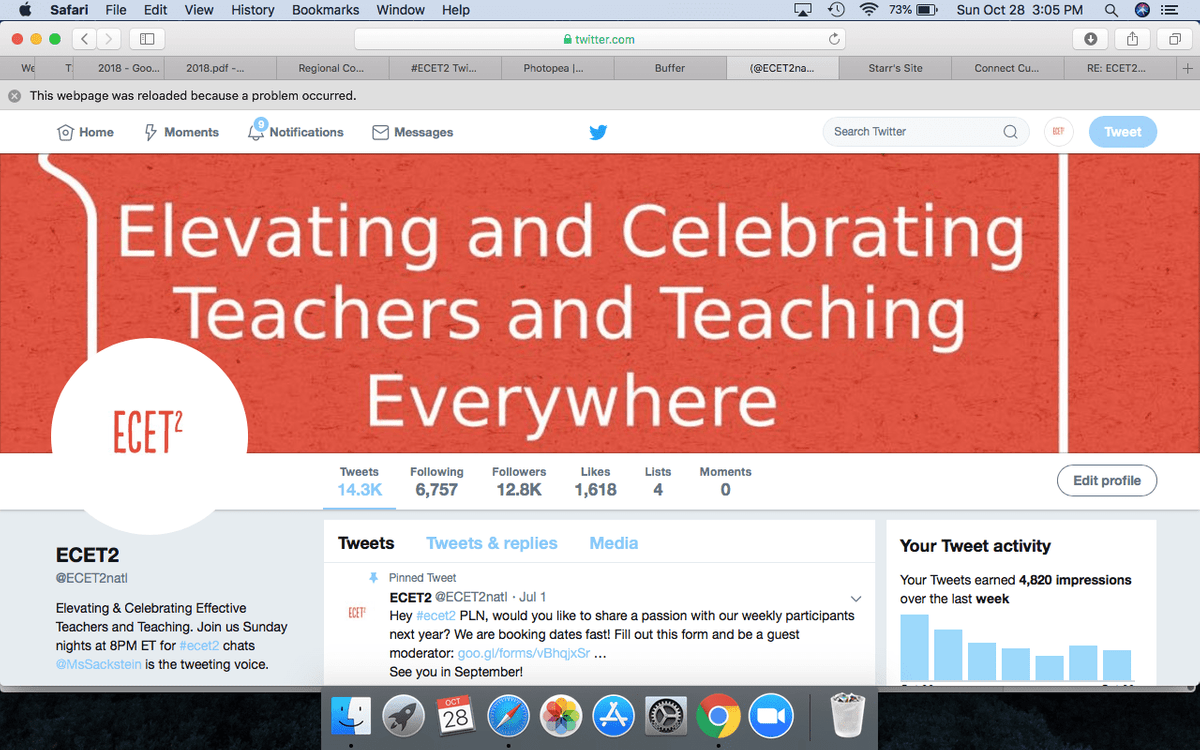Open Safari's downloads button

point(1090,39)
